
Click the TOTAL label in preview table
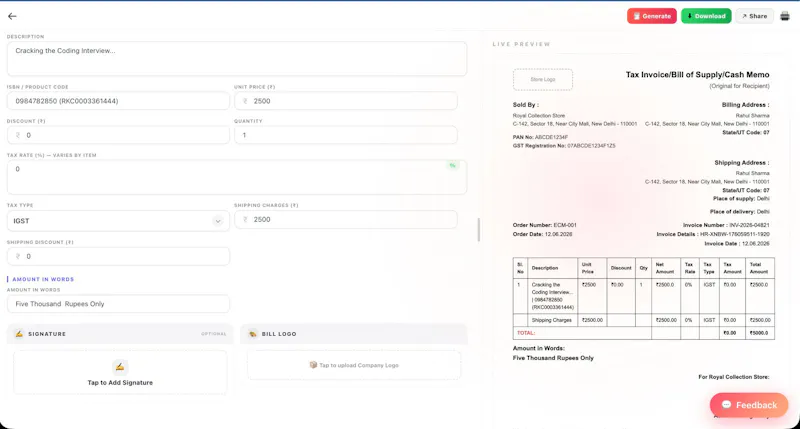pos(526,333)
